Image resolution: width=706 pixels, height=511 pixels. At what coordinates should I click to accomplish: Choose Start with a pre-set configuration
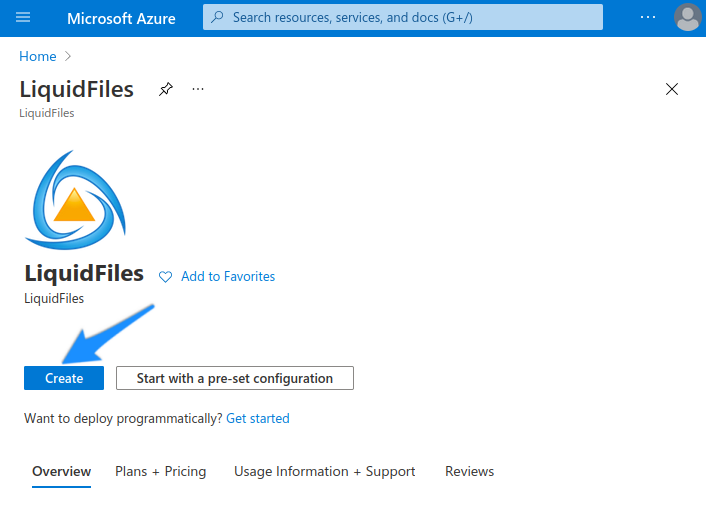point(235,378)
